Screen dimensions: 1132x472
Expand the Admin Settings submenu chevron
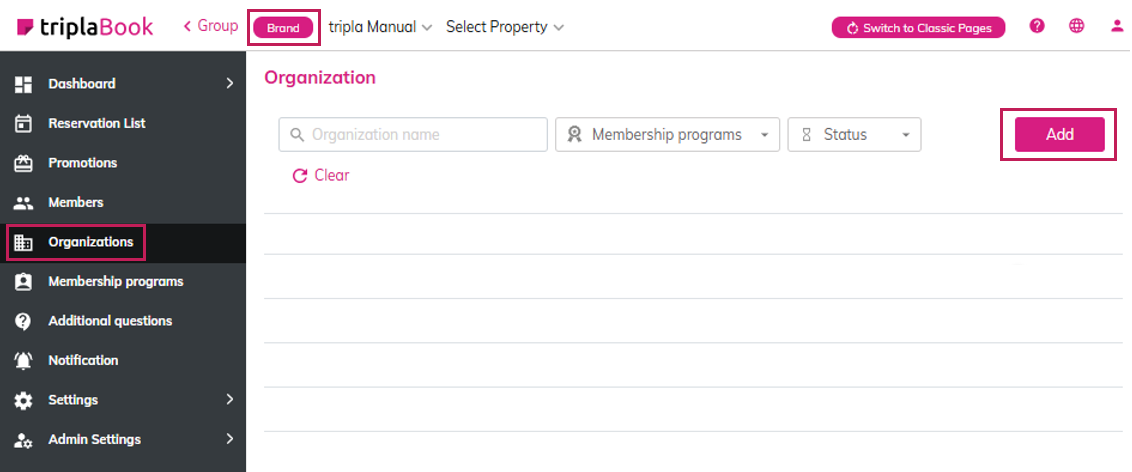(x=229, y=439)
